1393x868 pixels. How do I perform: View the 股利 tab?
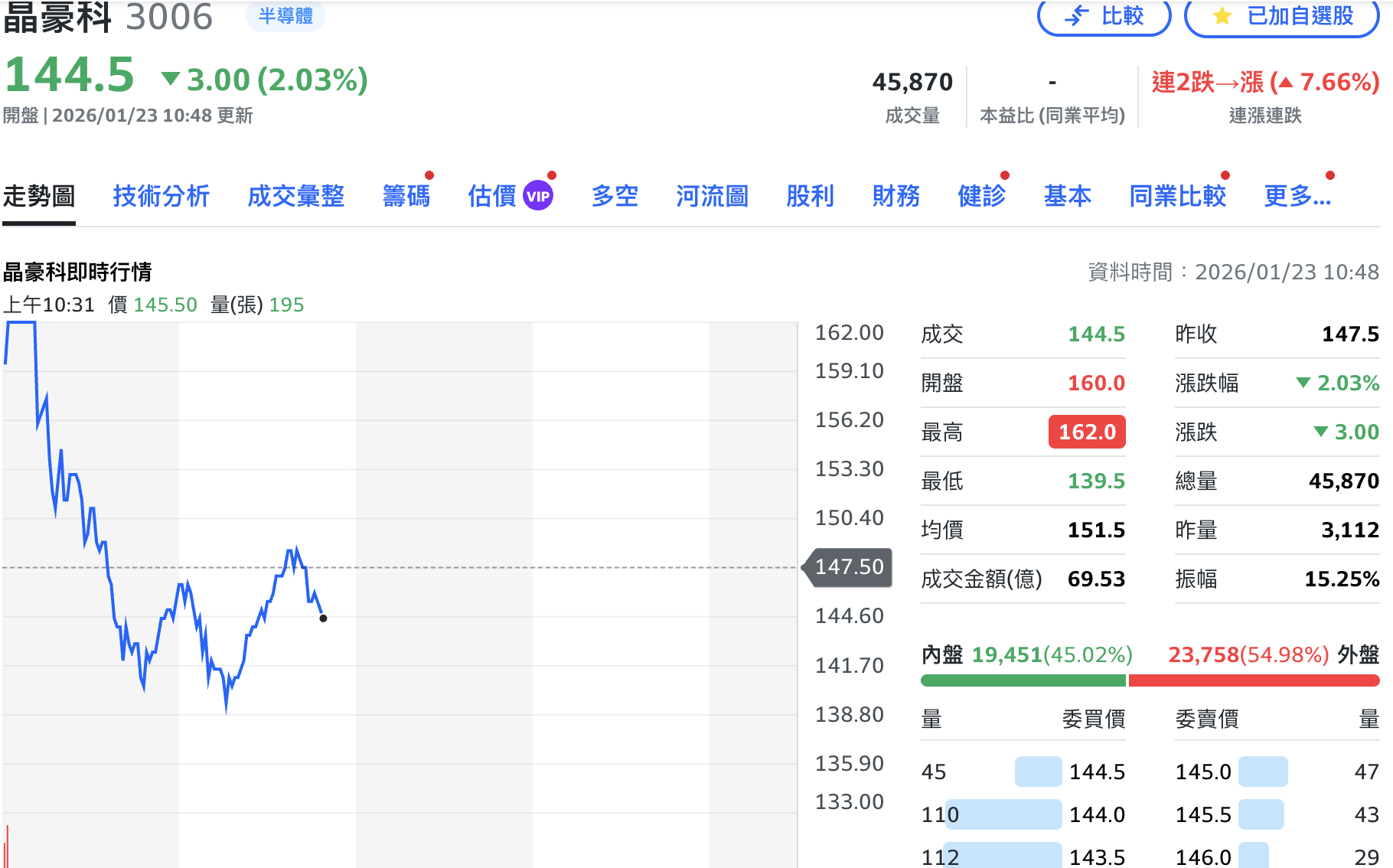[810, 196]
